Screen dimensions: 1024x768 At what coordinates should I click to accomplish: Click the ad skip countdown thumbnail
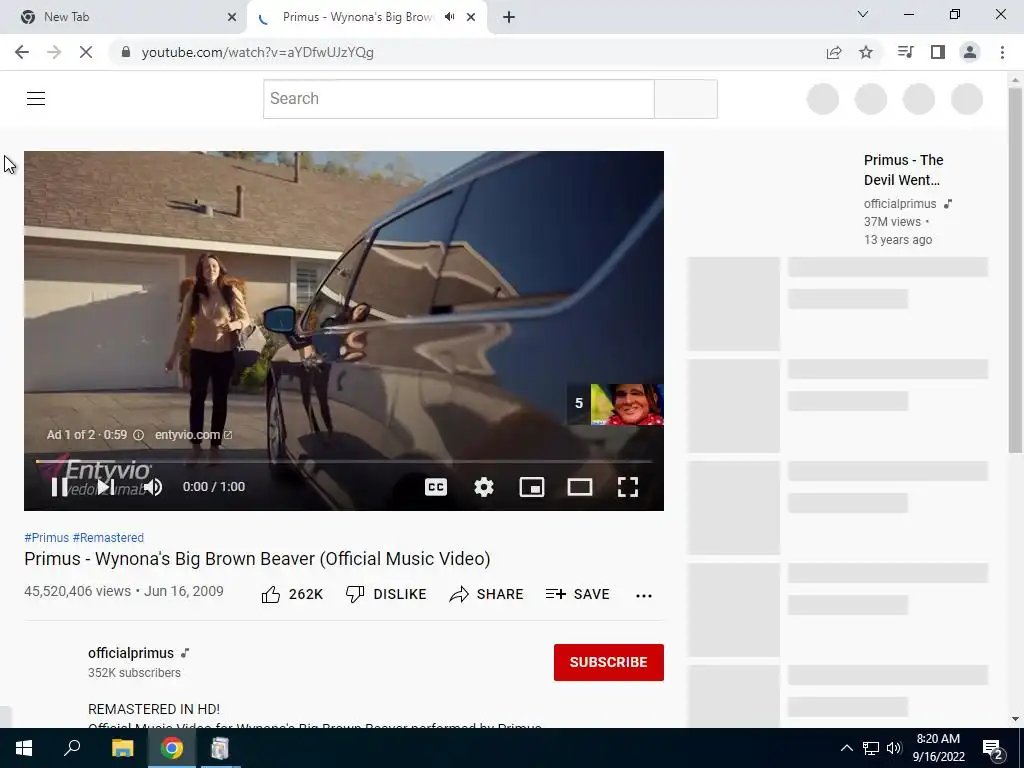[615, 404]
